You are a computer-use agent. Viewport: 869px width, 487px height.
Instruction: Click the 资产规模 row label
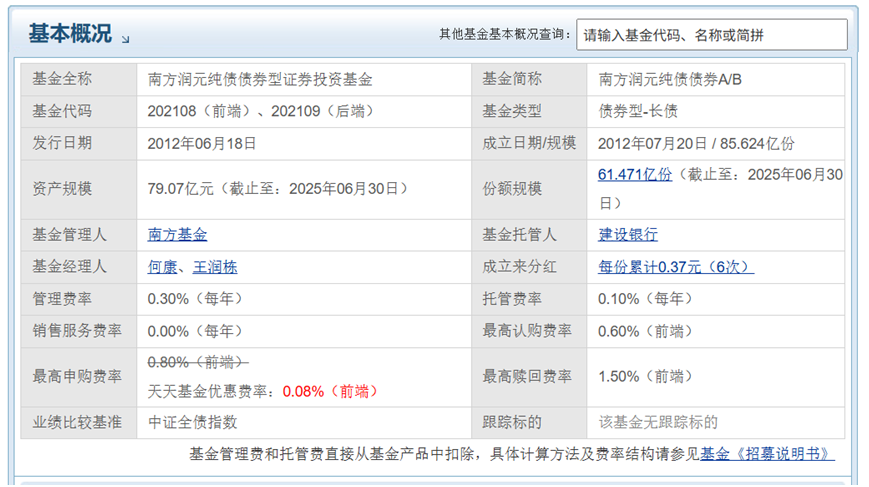click(62, 189)
